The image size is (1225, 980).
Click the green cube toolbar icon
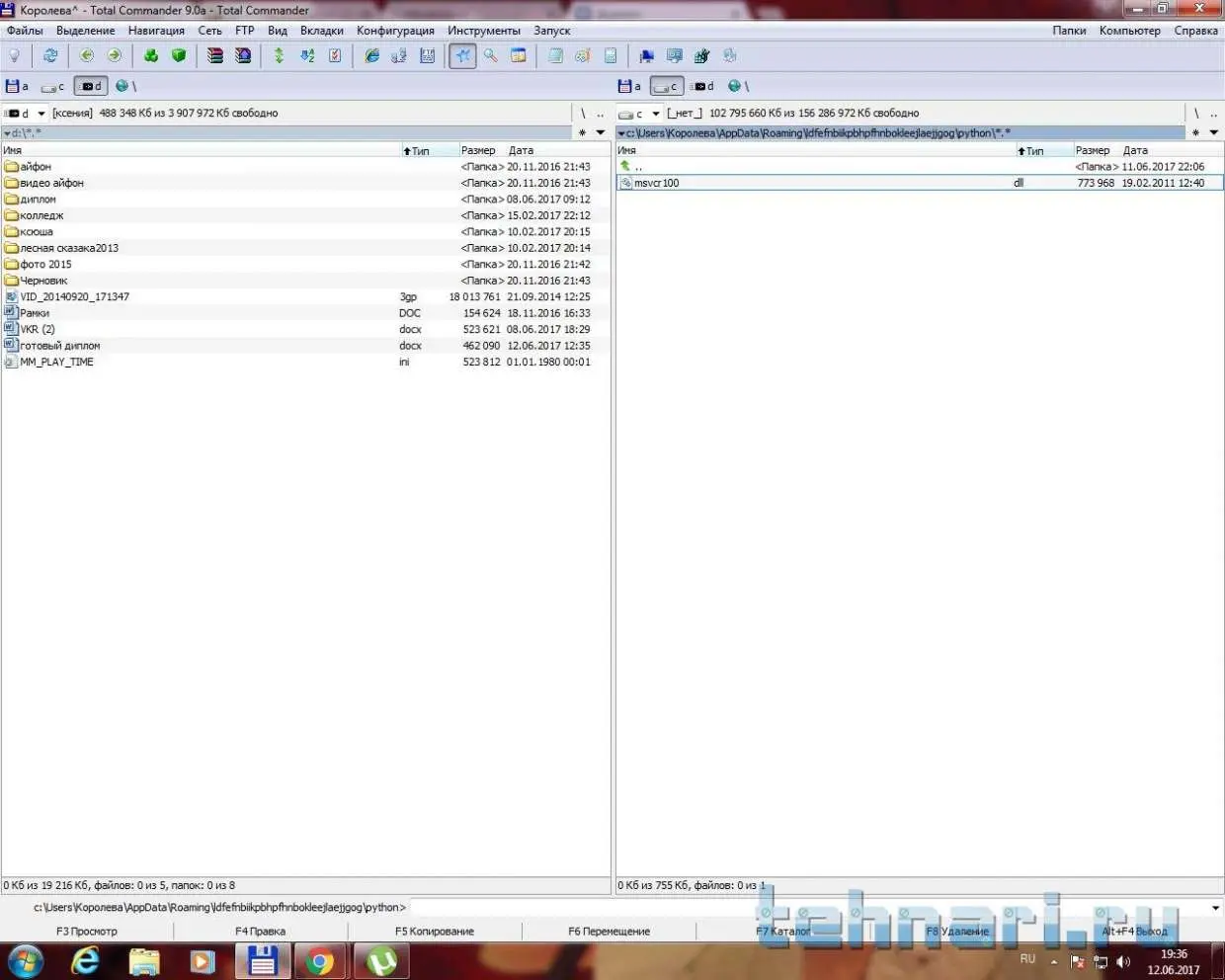pos(179,56)
